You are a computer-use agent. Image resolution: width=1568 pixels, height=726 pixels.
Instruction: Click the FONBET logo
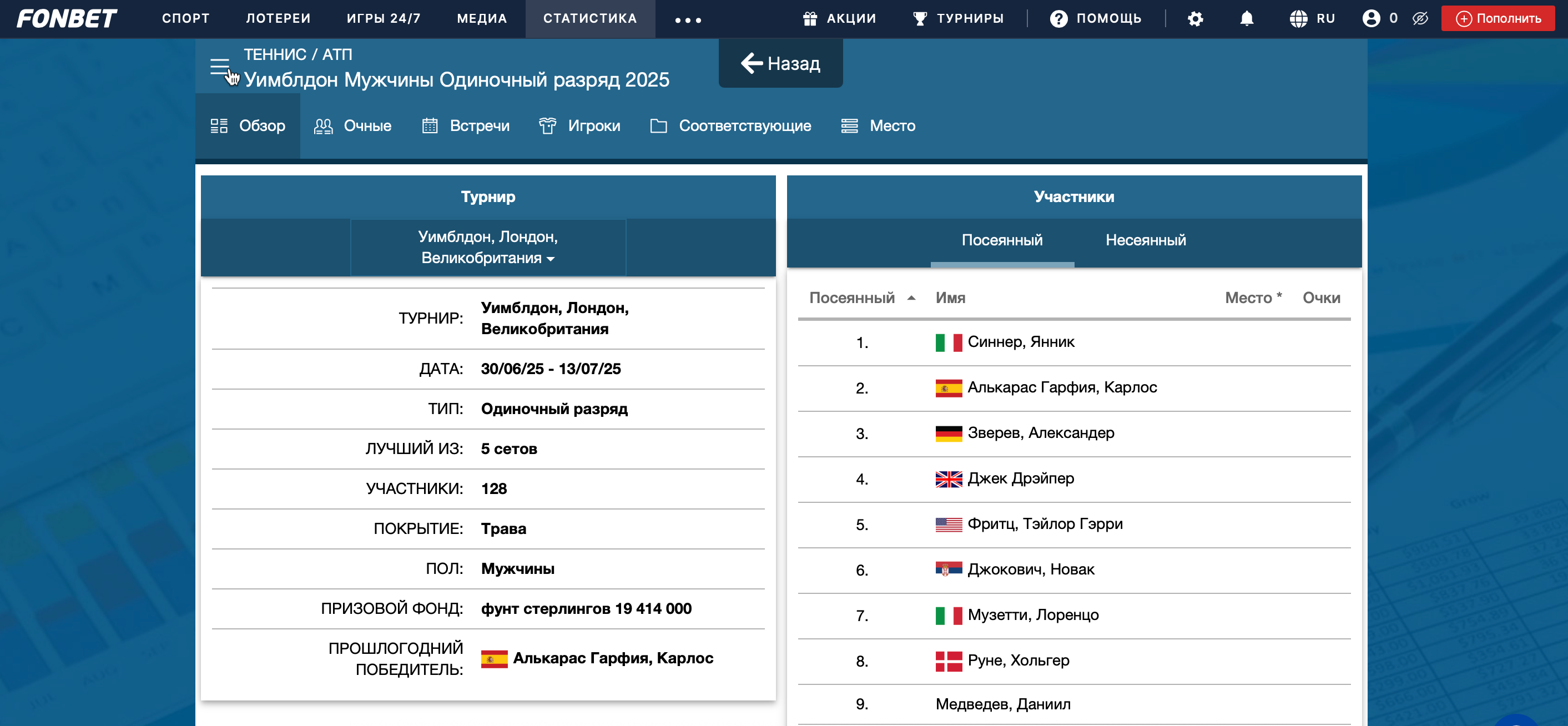[67, 19]
